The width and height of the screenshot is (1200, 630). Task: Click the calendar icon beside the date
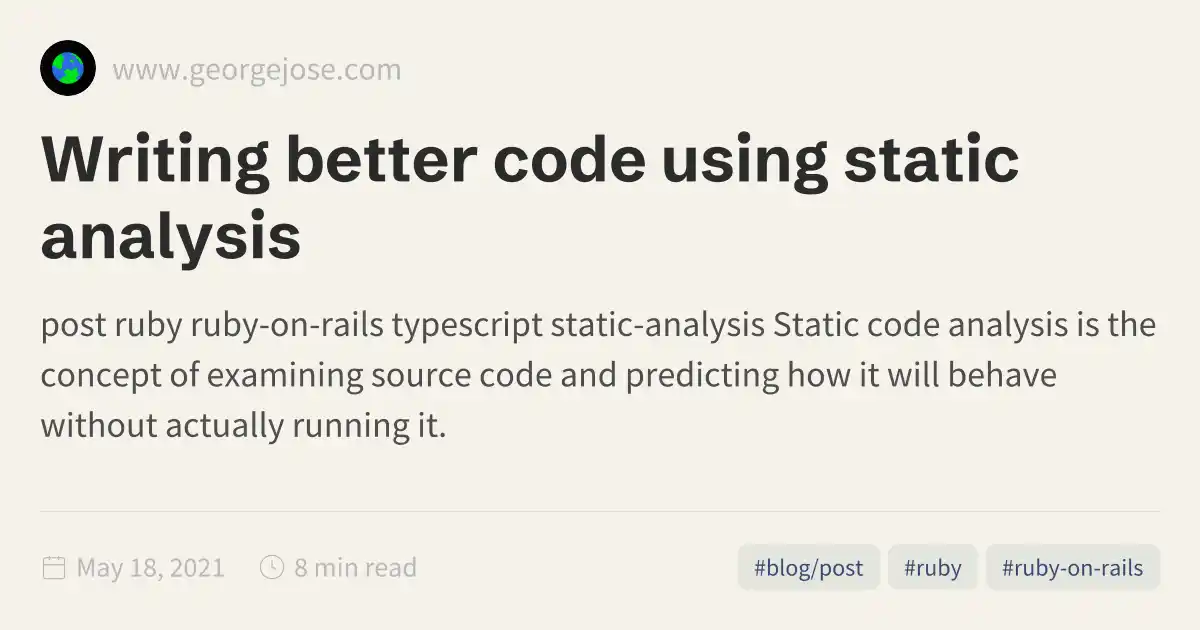(x=54, y=568)
